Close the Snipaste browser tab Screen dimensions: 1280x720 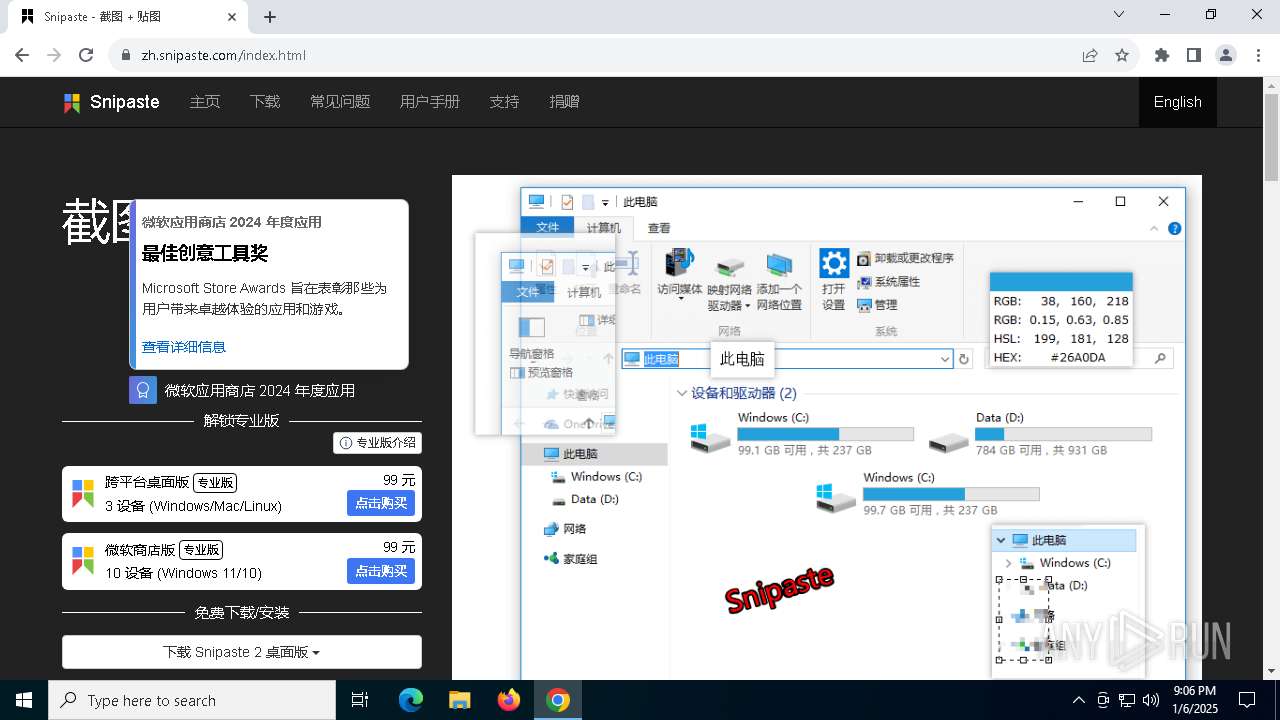coord(232,17)
